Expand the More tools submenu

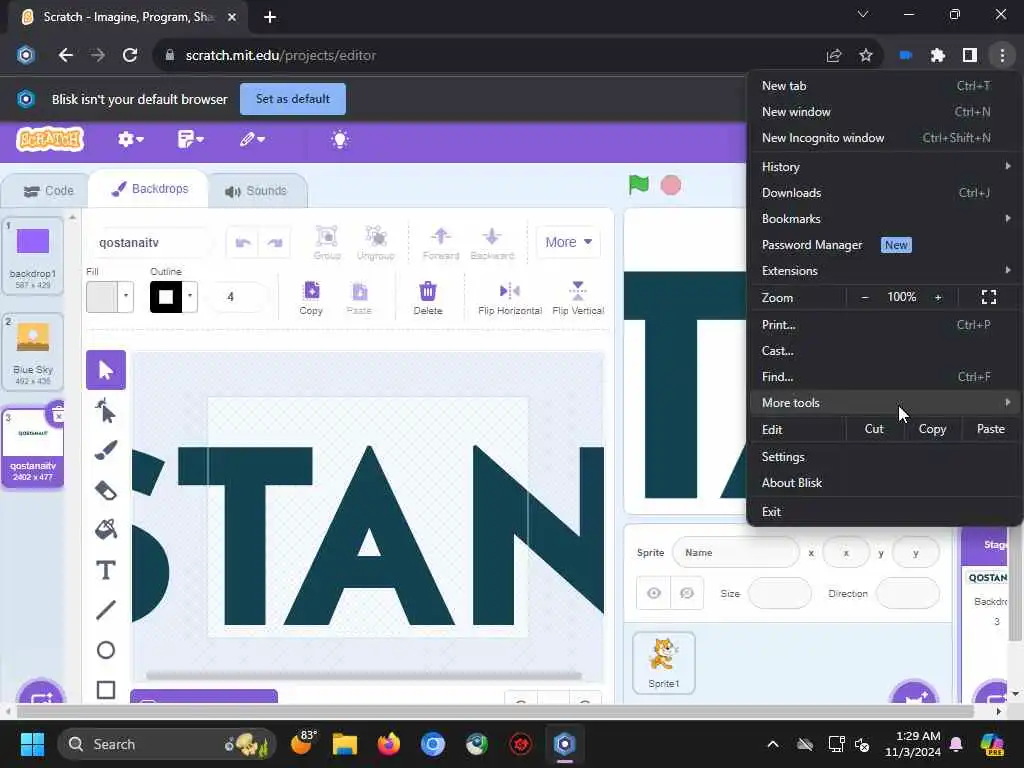pyautogui.click(x=884, y=403)
